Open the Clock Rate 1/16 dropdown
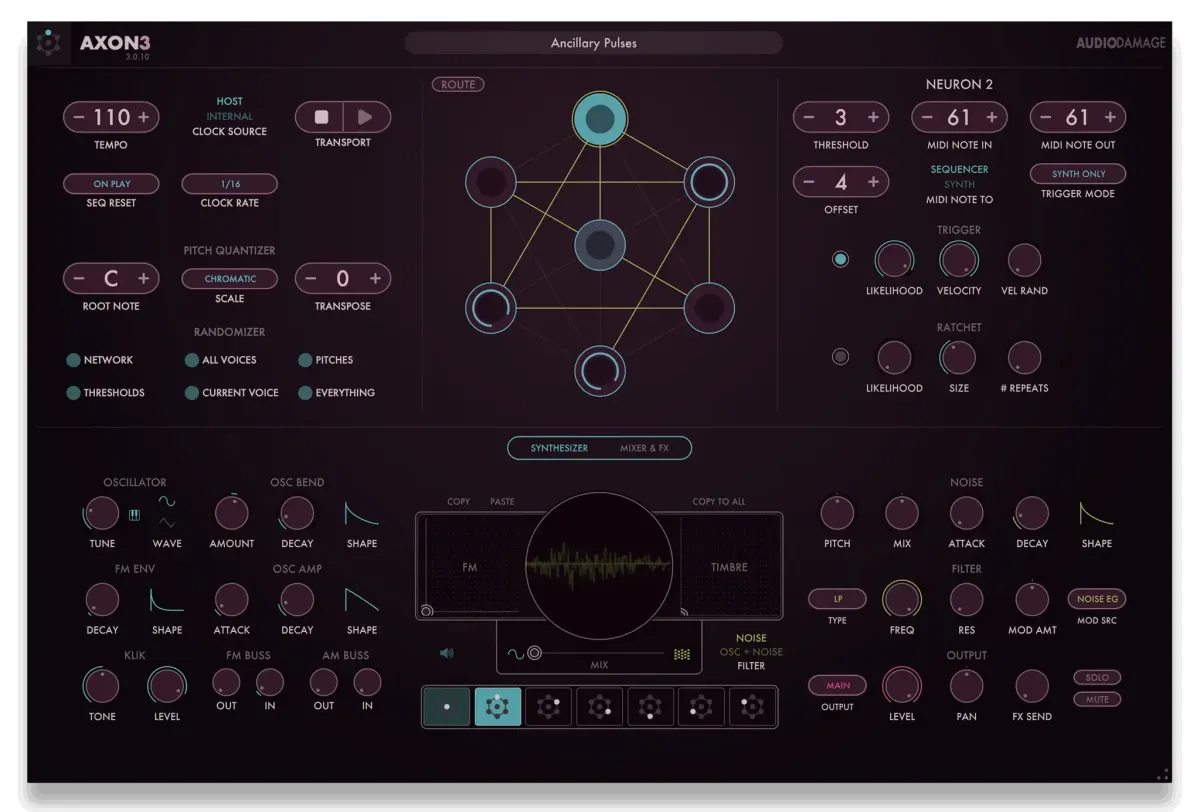The width and height of the screenshot is (1200, 812). [x=229, y=184]
